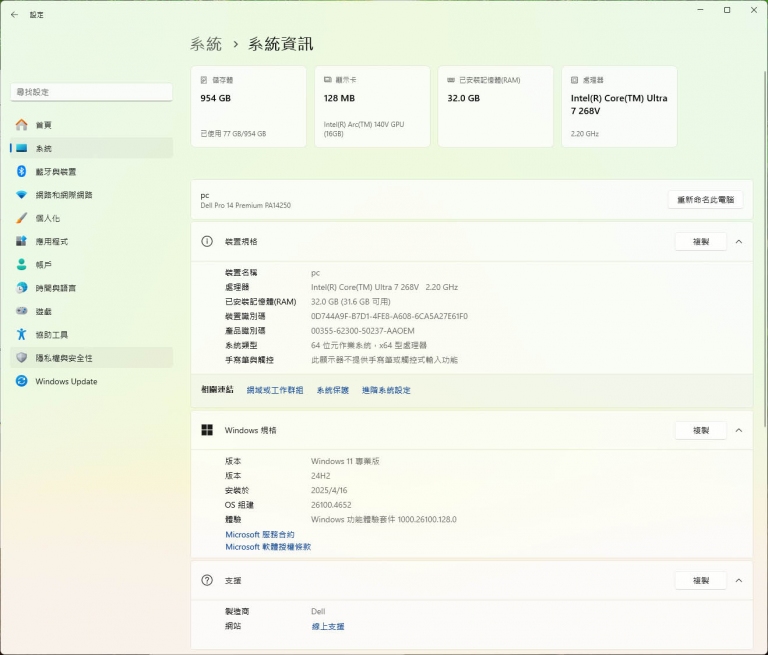Open the 32.0 GB RAM card

496,106
